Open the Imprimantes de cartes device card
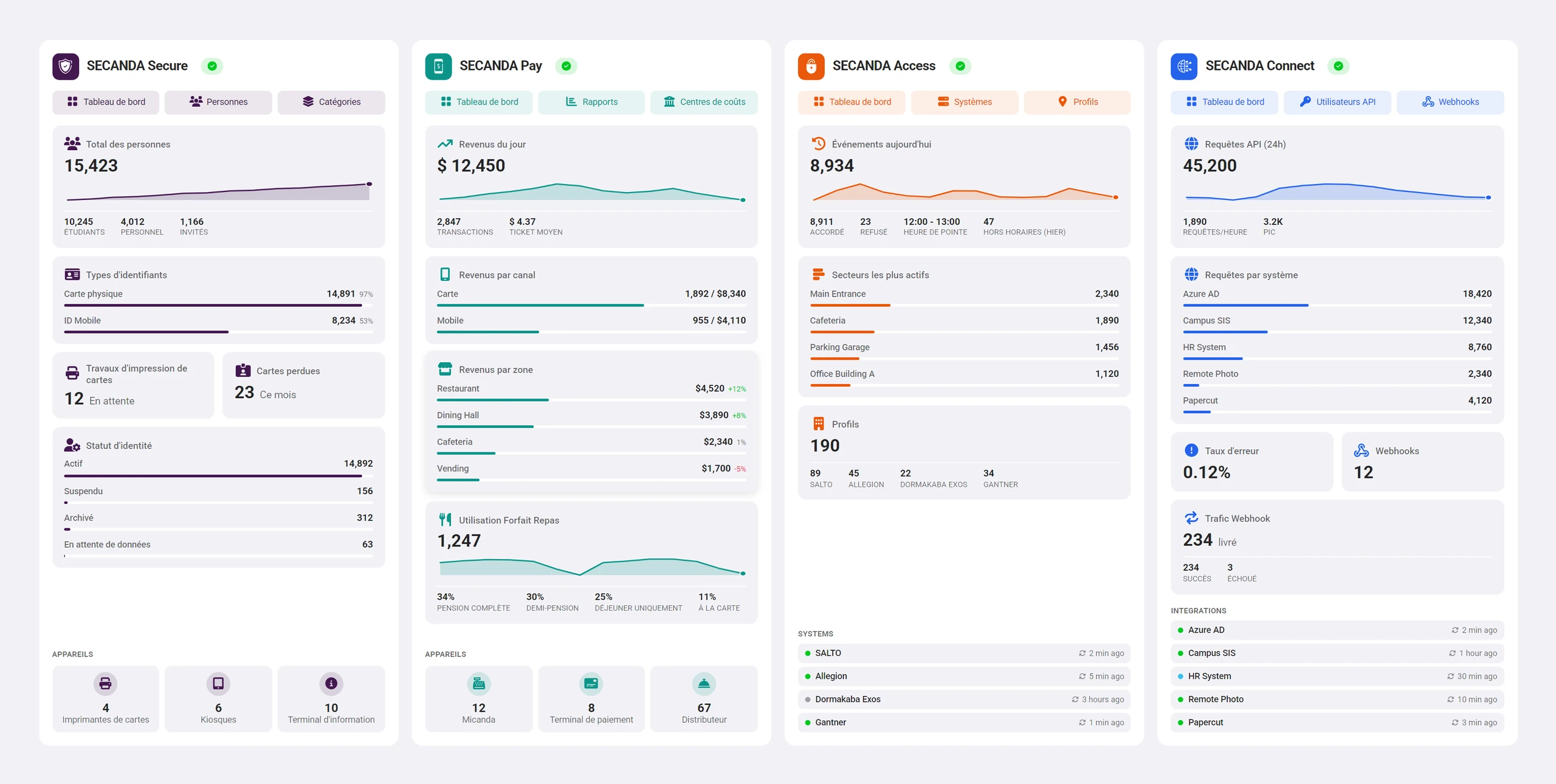Viewport: 1556px width, 784px height. pyautogui.click(x=106, y=699)
